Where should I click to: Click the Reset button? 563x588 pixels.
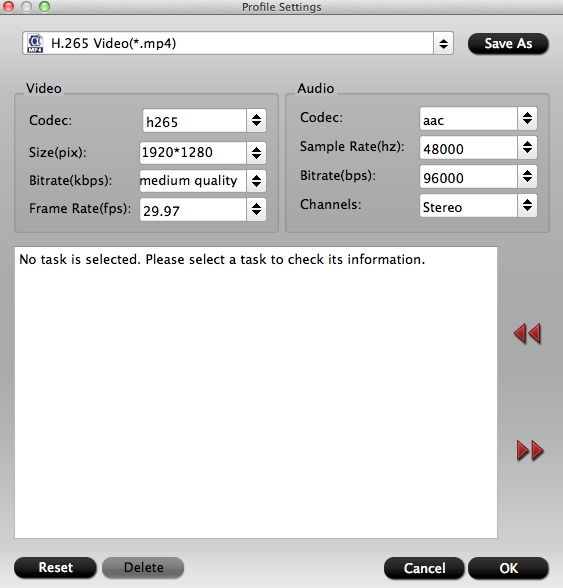click(x=56, y=567)
